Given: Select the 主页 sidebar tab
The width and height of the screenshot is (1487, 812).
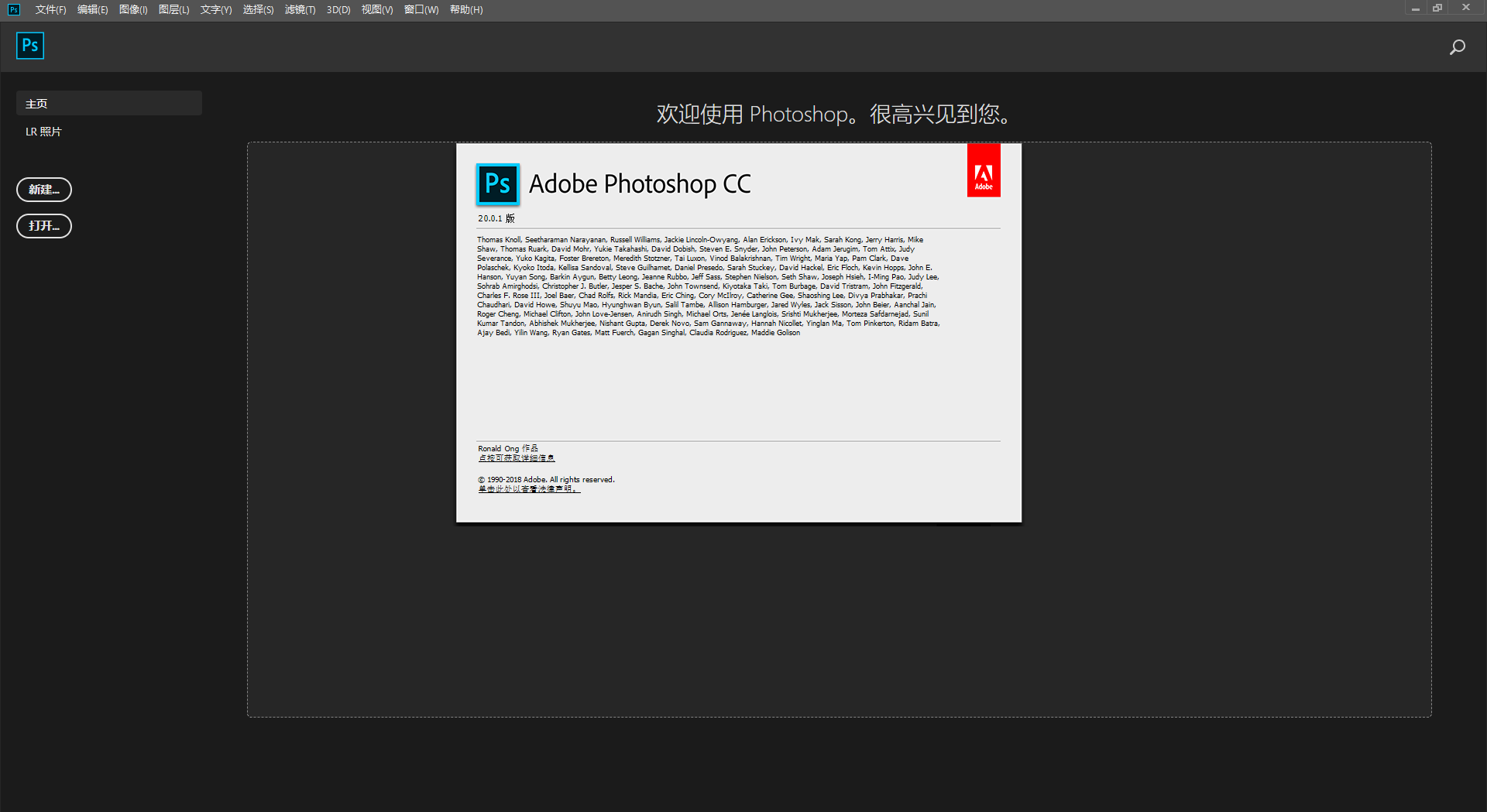Looking at the screenshot, I should point(109,103).
